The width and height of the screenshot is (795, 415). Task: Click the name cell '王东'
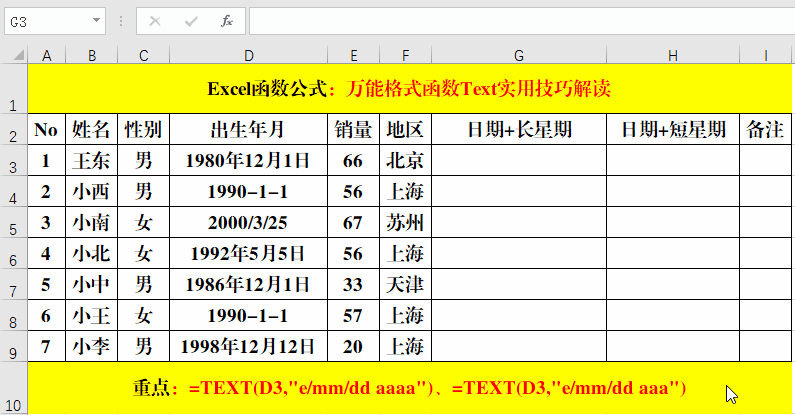point(92,160)
